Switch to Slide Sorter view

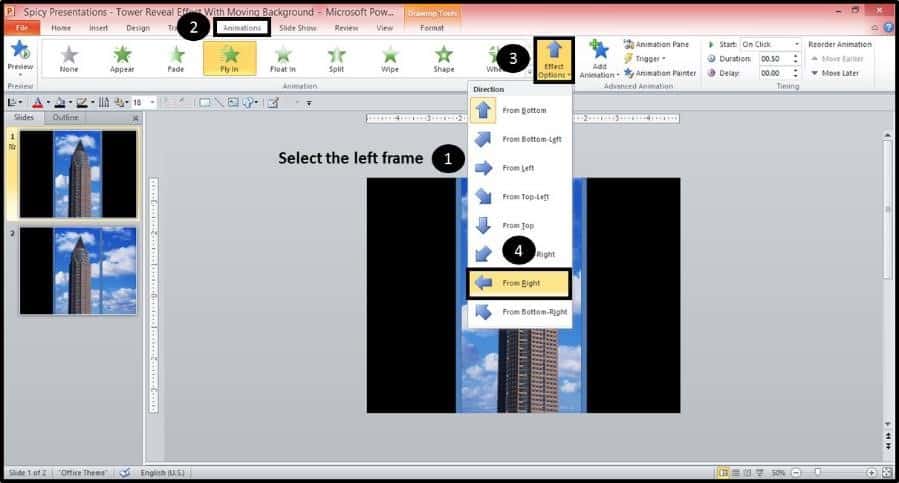pyautogui.click(x=736, y=473)
